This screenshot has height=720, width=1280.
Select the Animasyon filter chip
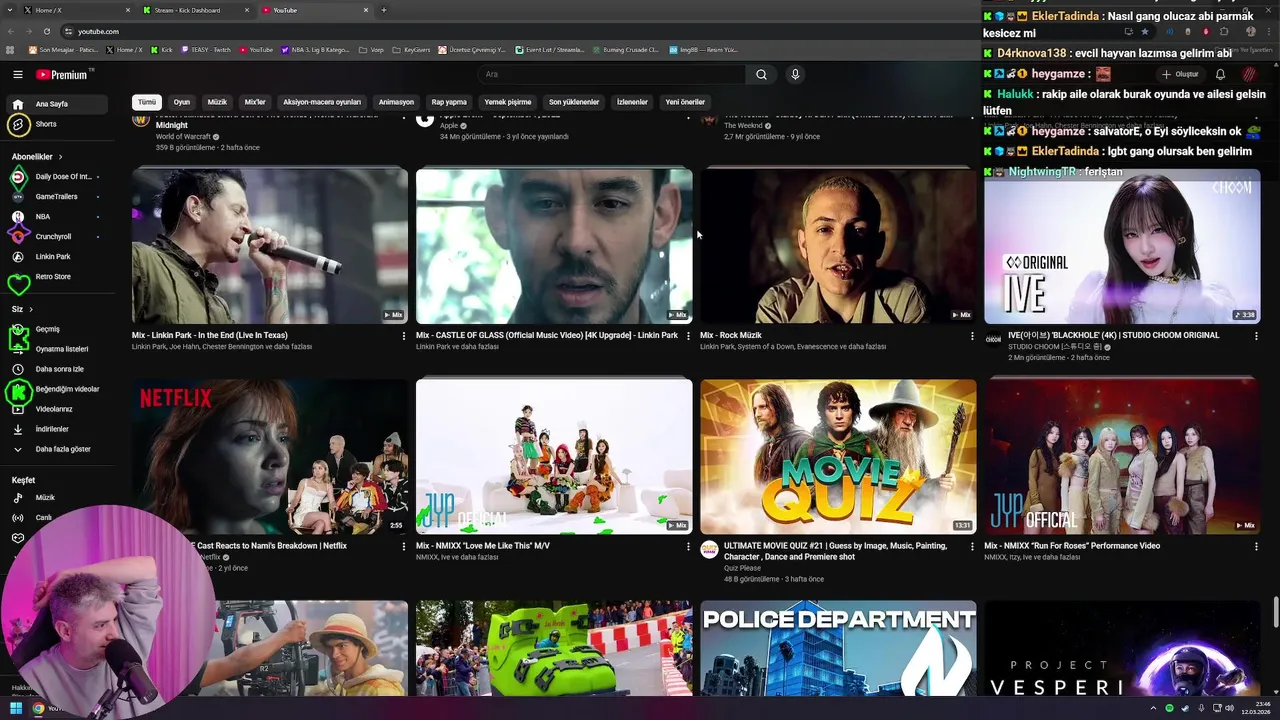tap(396, 102)
